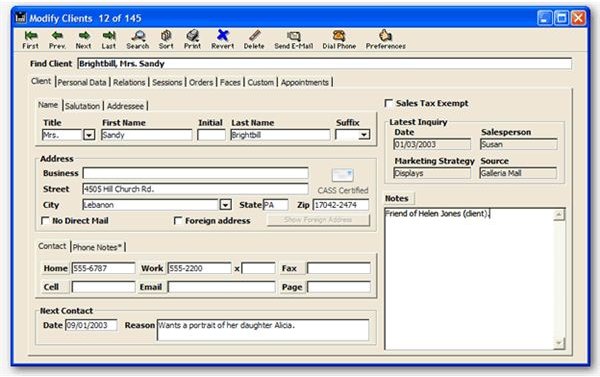The height and width of the screenshot is (377, 600).
Task: Open the Search tool
Action: click(138, 40)
